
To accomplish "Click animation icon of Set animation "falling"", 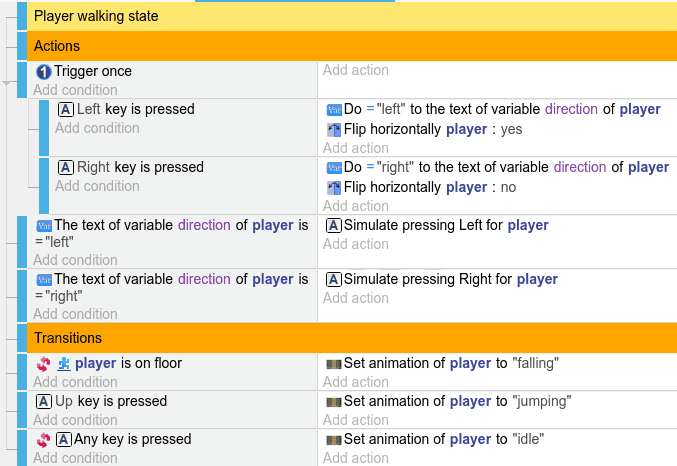I will coord(334,364).
